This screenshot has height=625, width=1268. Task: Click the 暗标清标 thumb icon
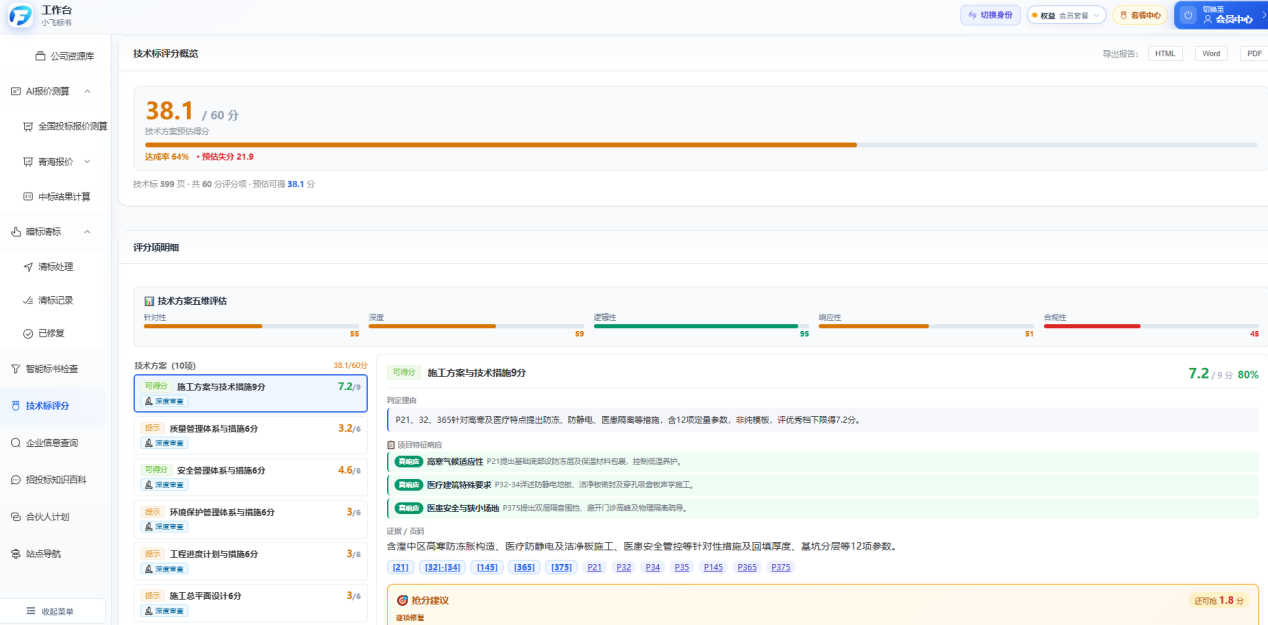point(16,232)
